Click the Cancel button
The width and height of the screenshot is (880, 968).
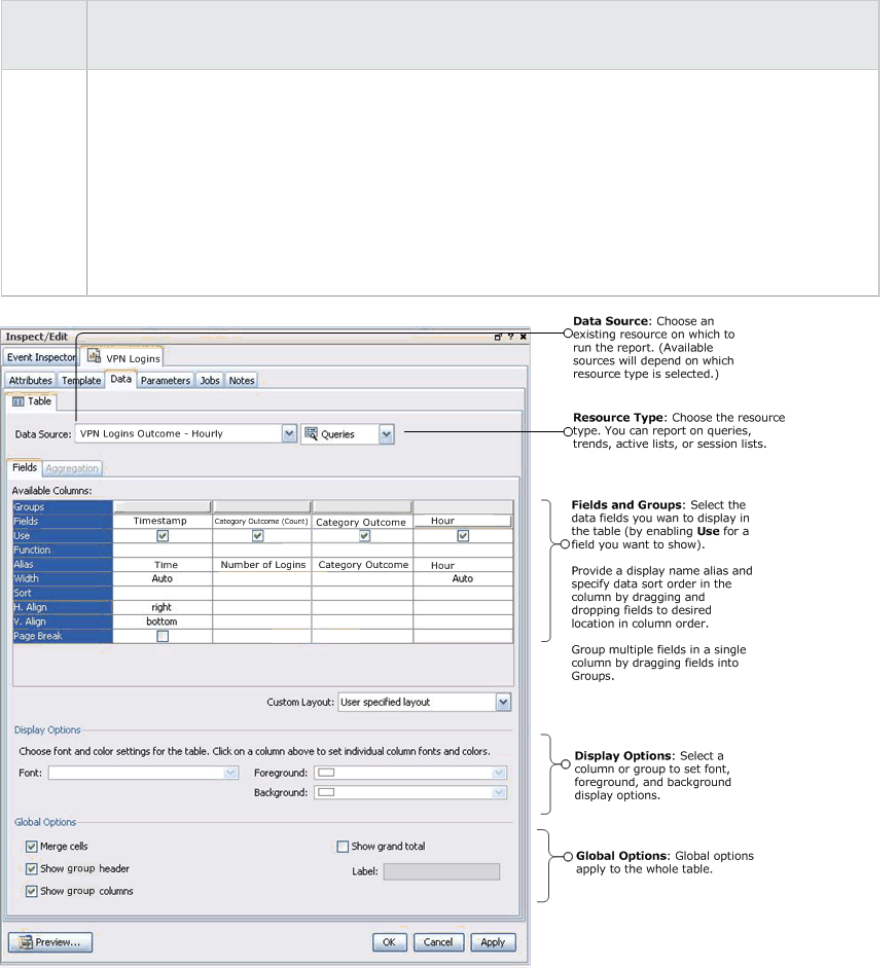pyautogui.click(x=438, y=942)
